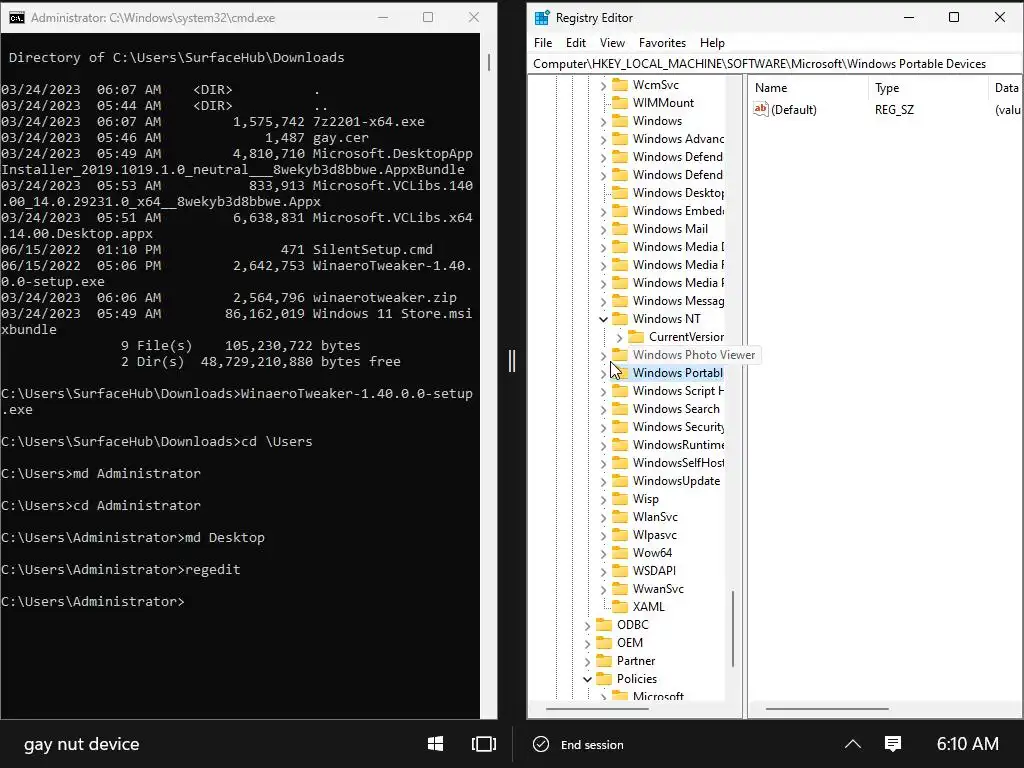Screen dimensions: 1024x768
Task: Open Task View on the taskbar
Action: click(483, 744)
